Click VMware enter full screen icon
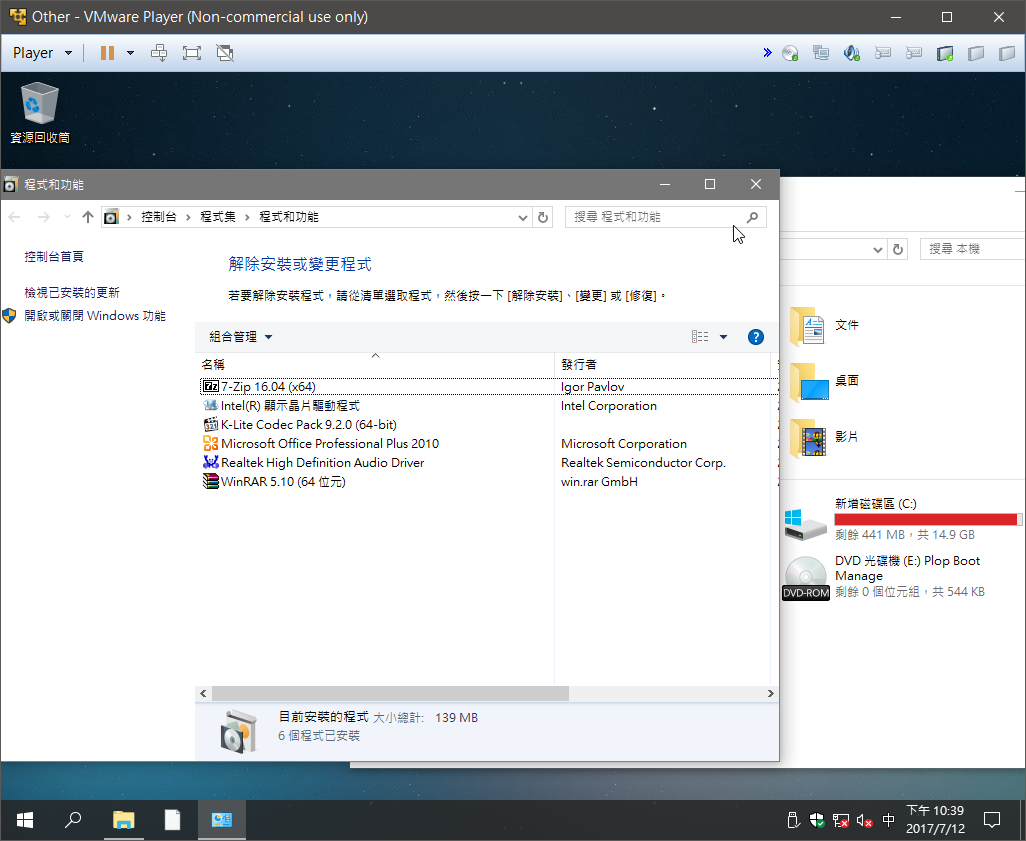 [x=192, y=53]
